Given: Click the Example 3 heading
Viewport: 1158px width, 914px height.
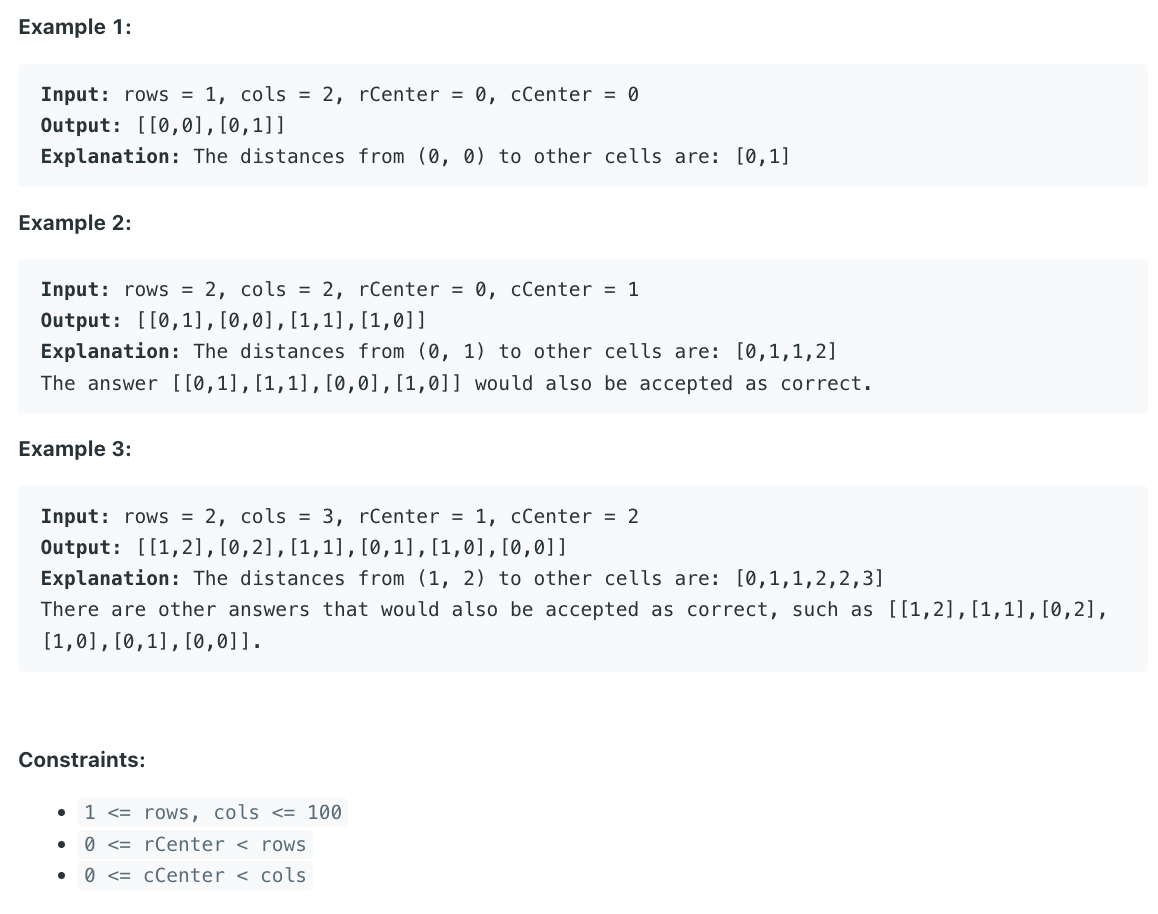Looking at the screenshot, I should (x=75, y=449).
